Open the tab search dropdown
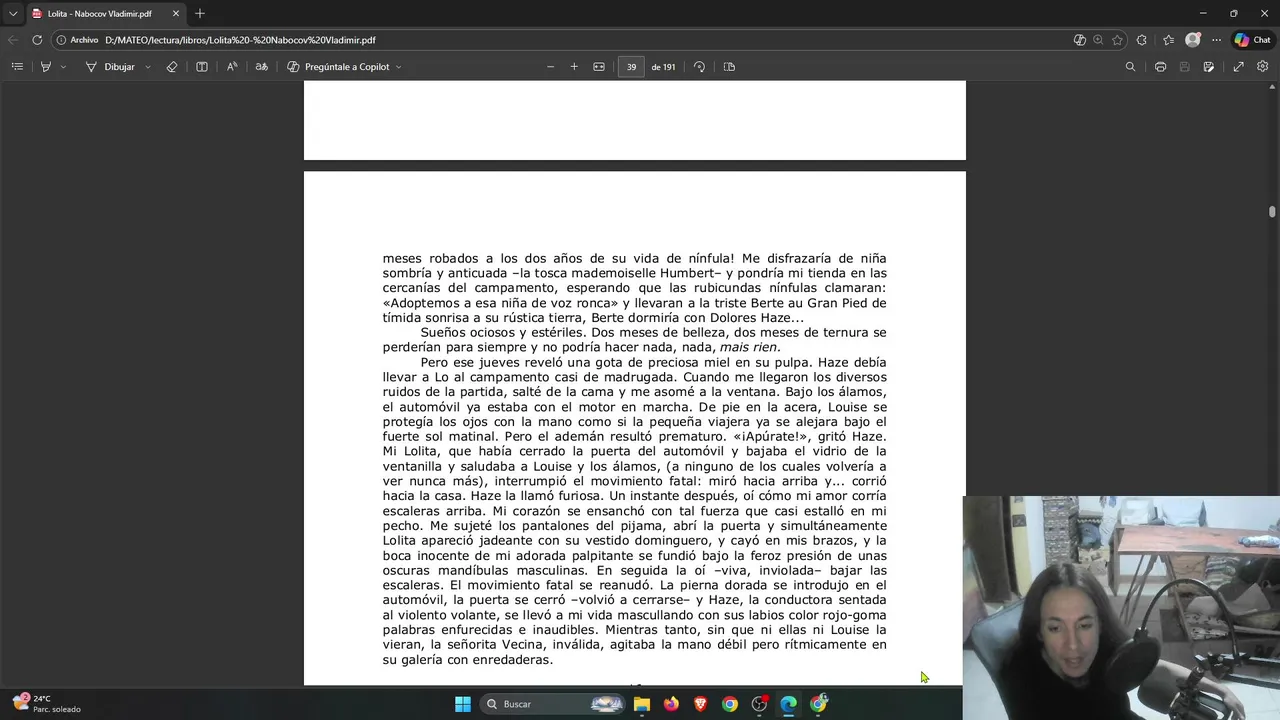The image size is (1280, 720). point(13,14)
